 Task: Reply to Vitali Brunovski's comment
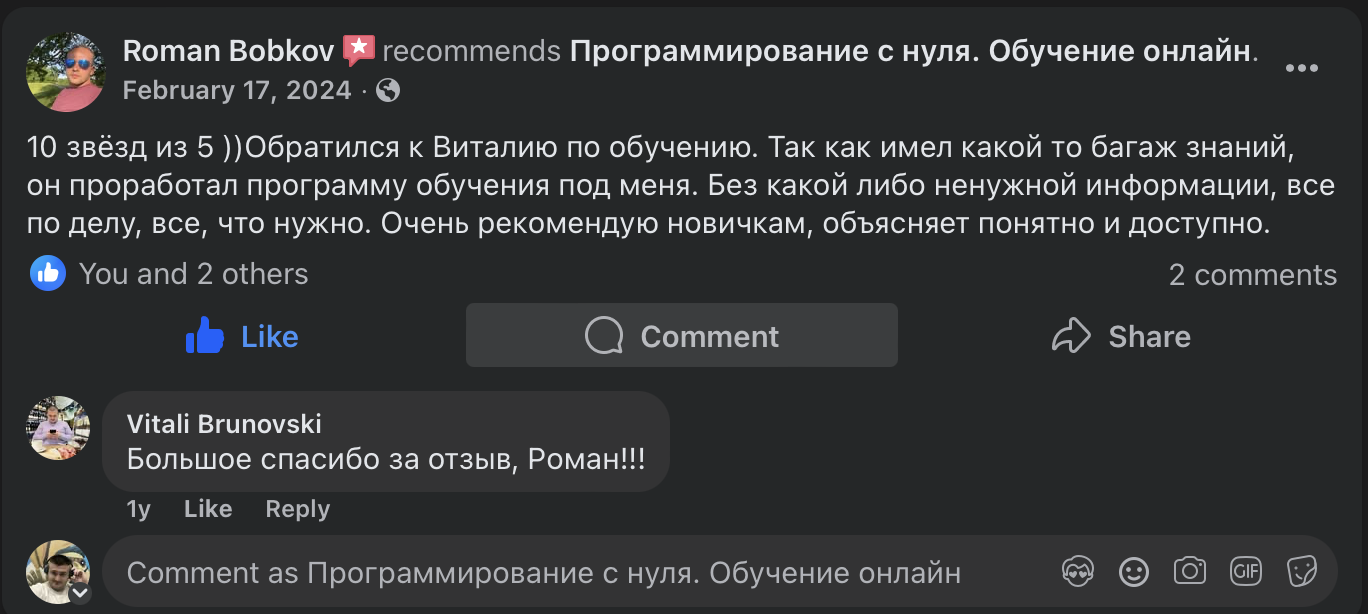[x=296, y=508]
